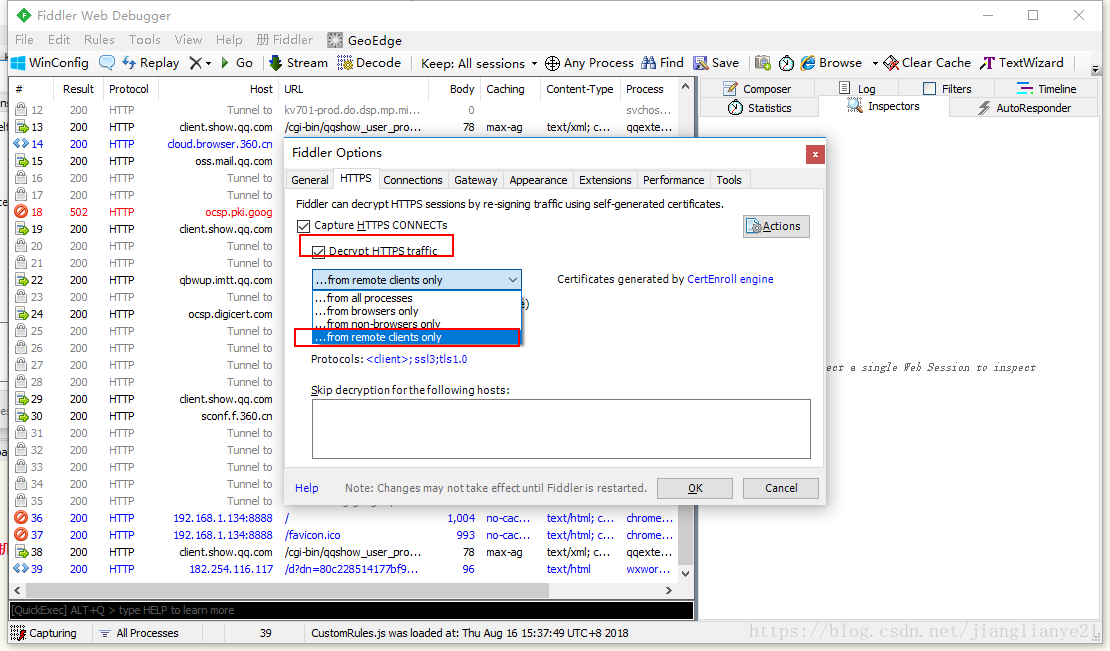This screenshot has height=651, width=1110.
Task: Switch to the Inspectors tab
Action: click(x=883, y=106)
